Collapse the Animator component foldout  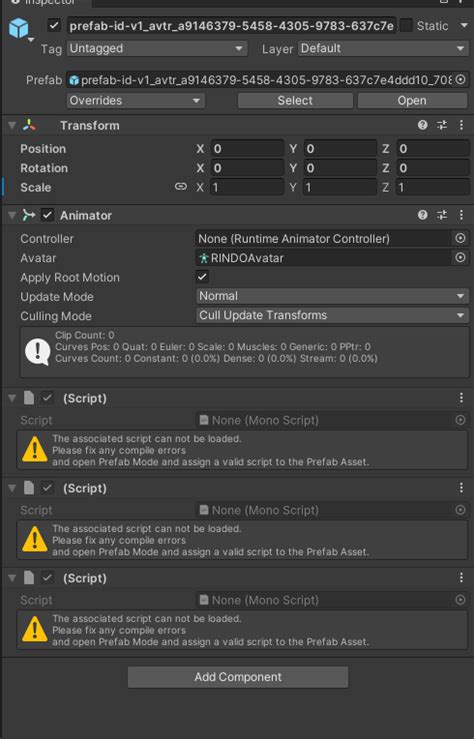pyautogui.click(x=12, y=215)
